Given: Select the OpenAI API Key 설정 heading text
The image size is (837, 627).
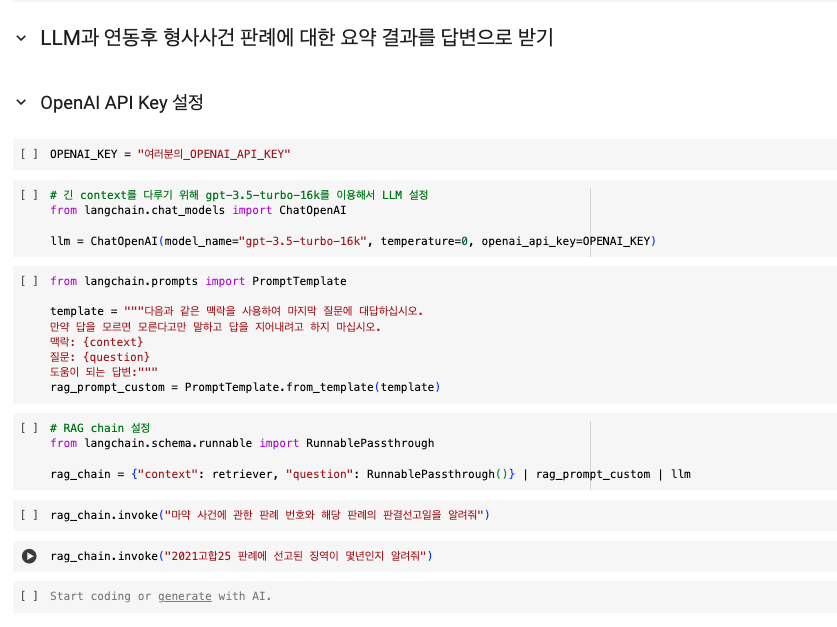Looking at the screenshot, I should (x=122, y=102).
